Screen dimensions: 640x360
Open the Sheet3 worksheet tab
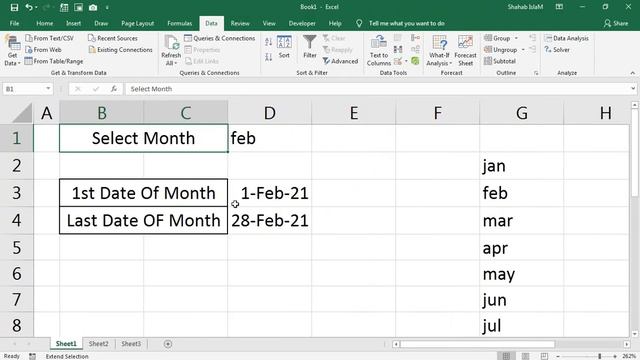pos(131,344)
